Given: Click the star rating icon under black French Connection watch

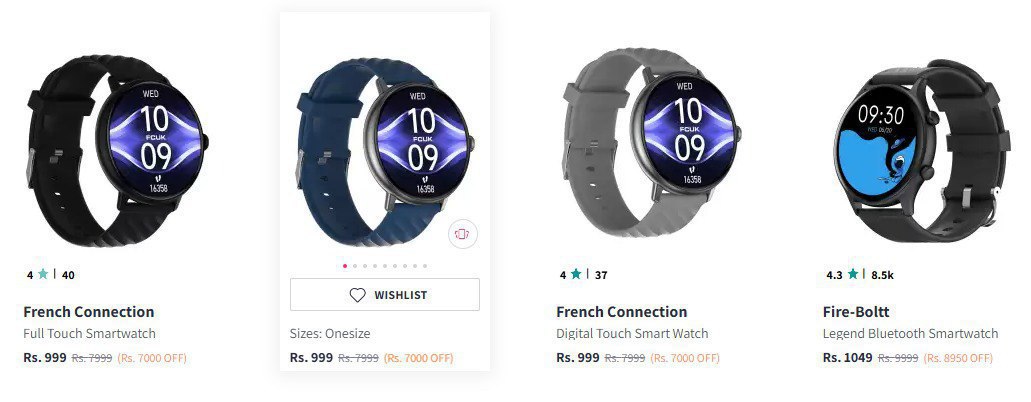Looking at the screenshot, I should click(x=43, y=274).
